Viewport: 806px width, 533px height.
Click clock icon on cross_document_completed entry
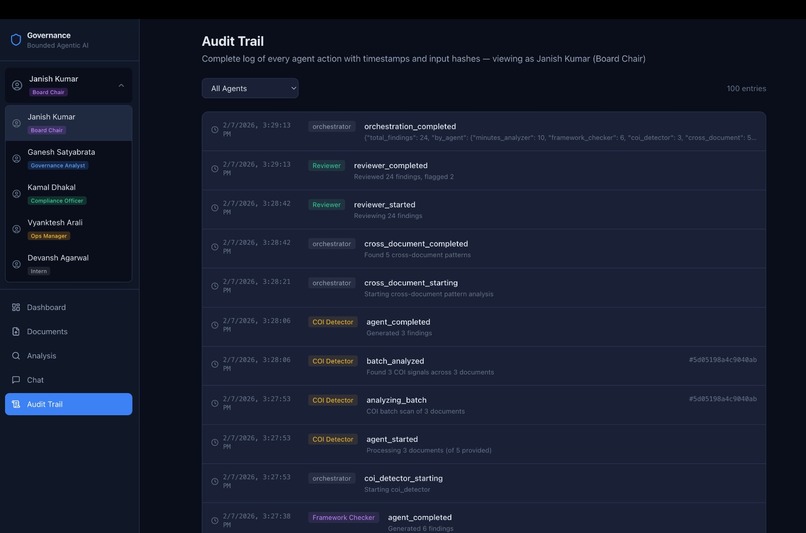click(215, 247)
